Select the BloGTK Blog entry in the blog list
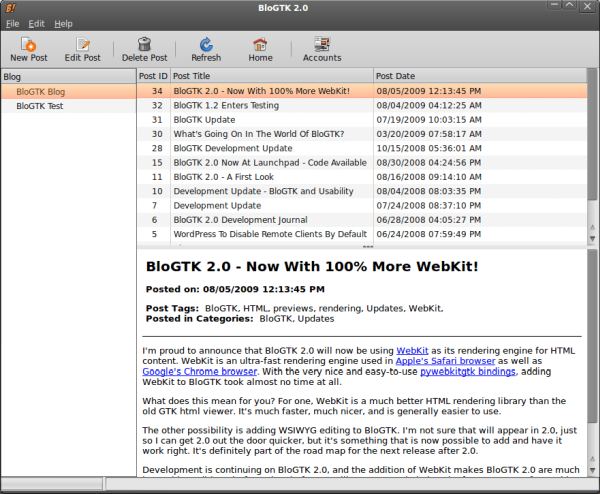 (68, 92)
